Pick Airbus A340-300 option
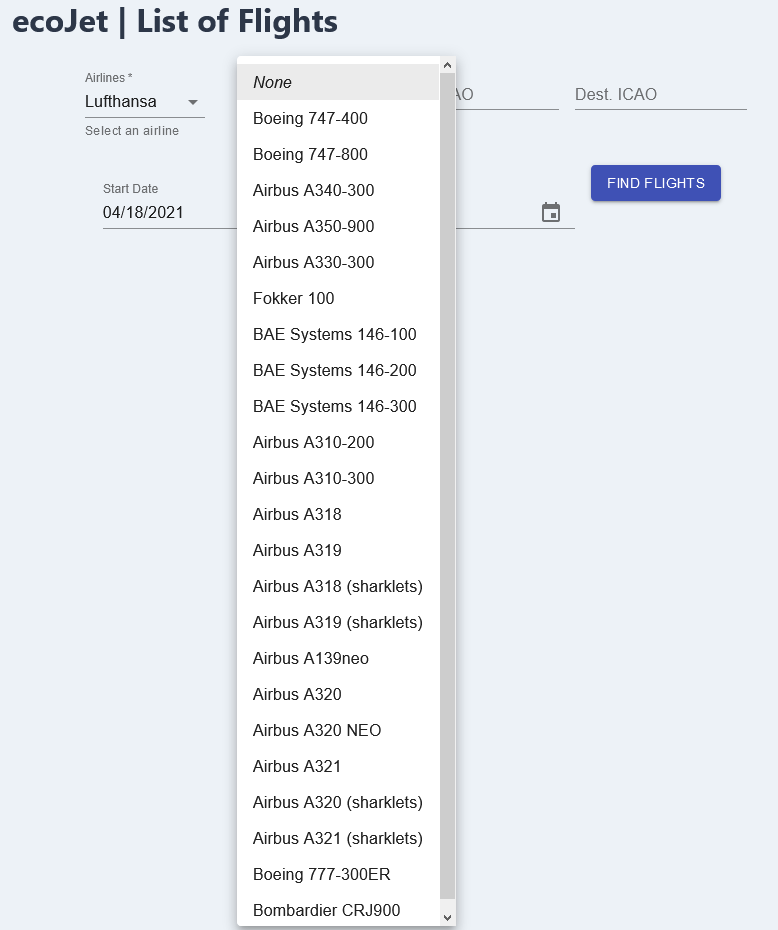Image resolution: width=778 pixels, height=930 pixels. point(338,190)
